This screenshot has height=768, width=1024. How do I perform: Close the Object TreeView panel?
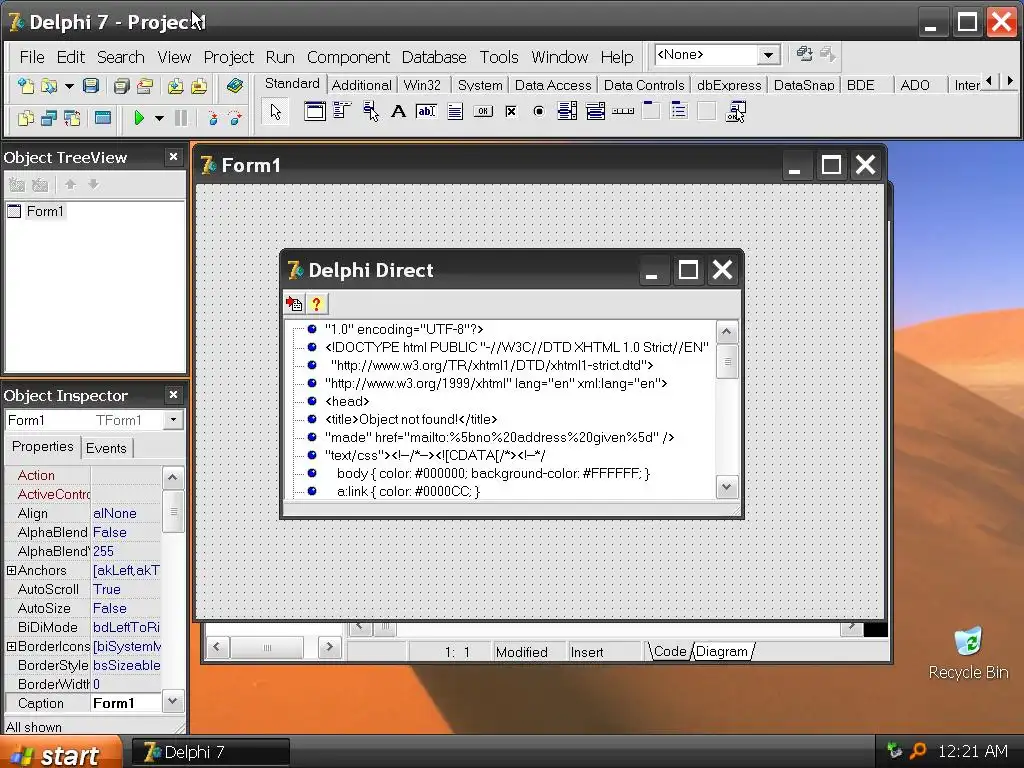173,157
